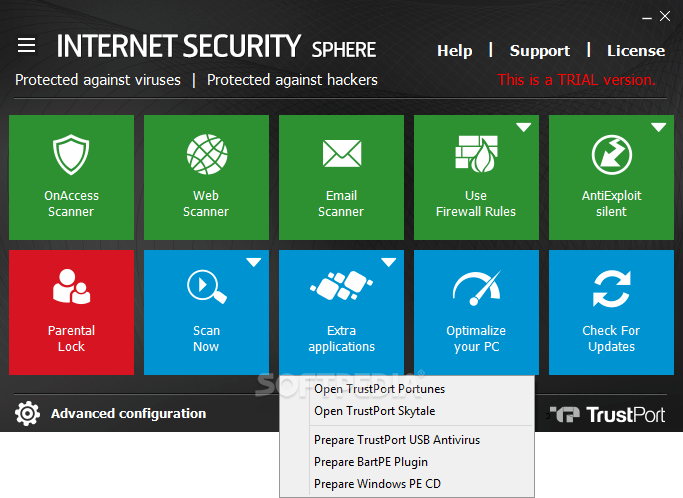683x498 pixels.
Task: Expand the Scan Now dropdown arrow
Action: [253, 263]
